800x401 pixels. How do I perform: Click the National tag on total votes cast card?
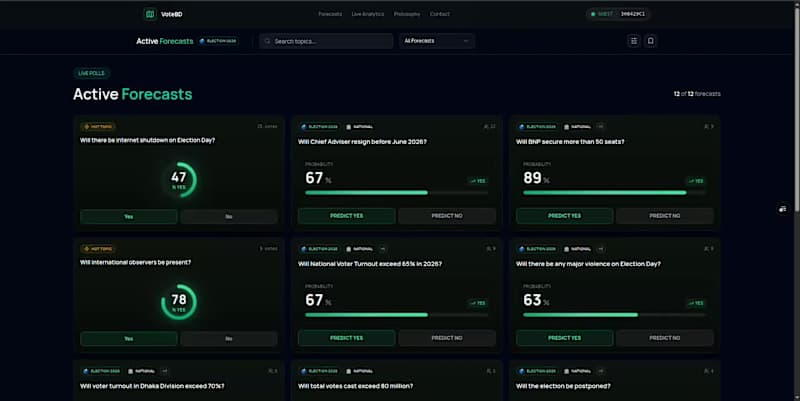tap(360, 371)
